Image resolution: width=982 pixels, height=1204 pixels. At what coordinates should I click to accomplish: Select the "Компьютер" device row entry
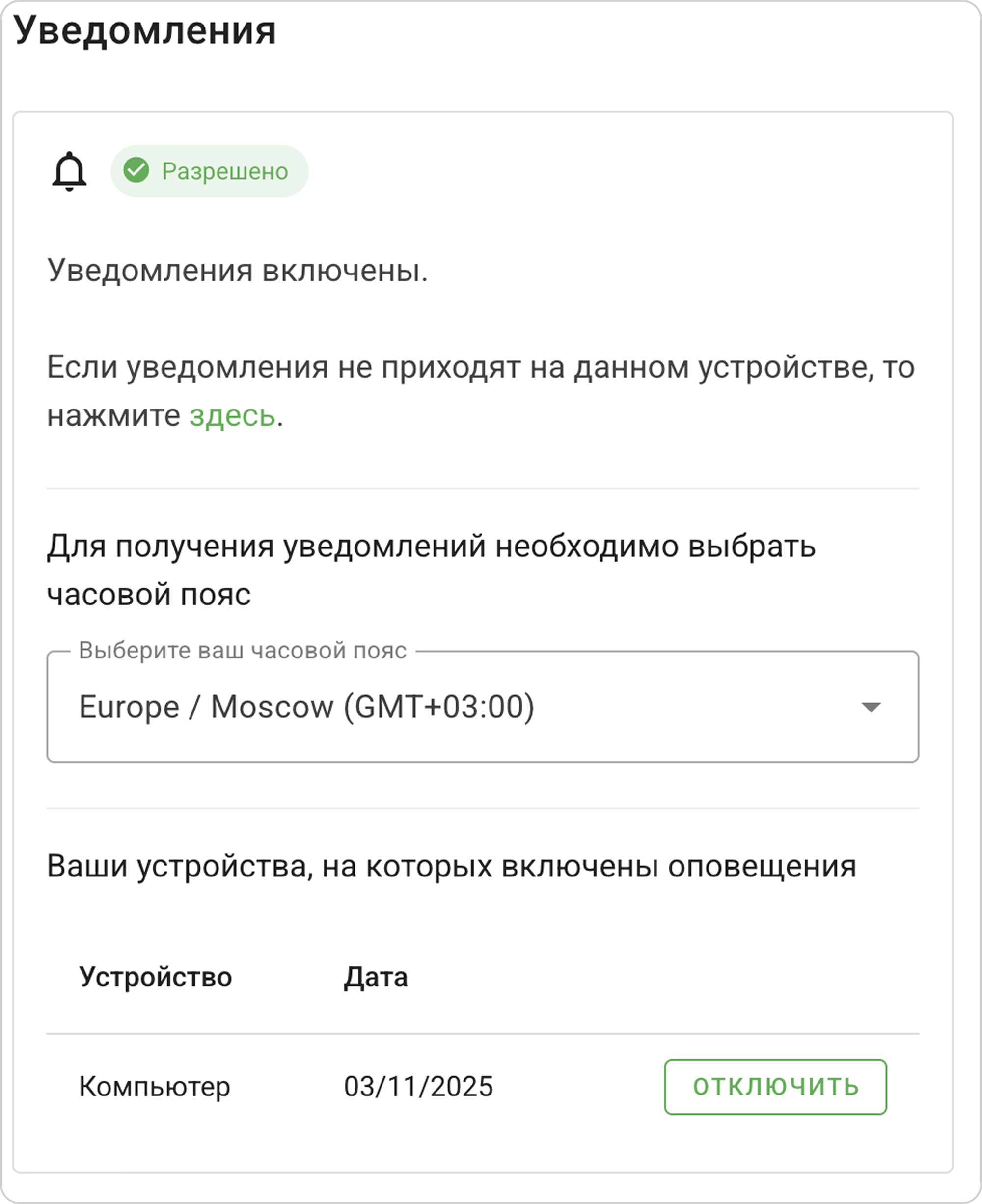point(155,1086)
